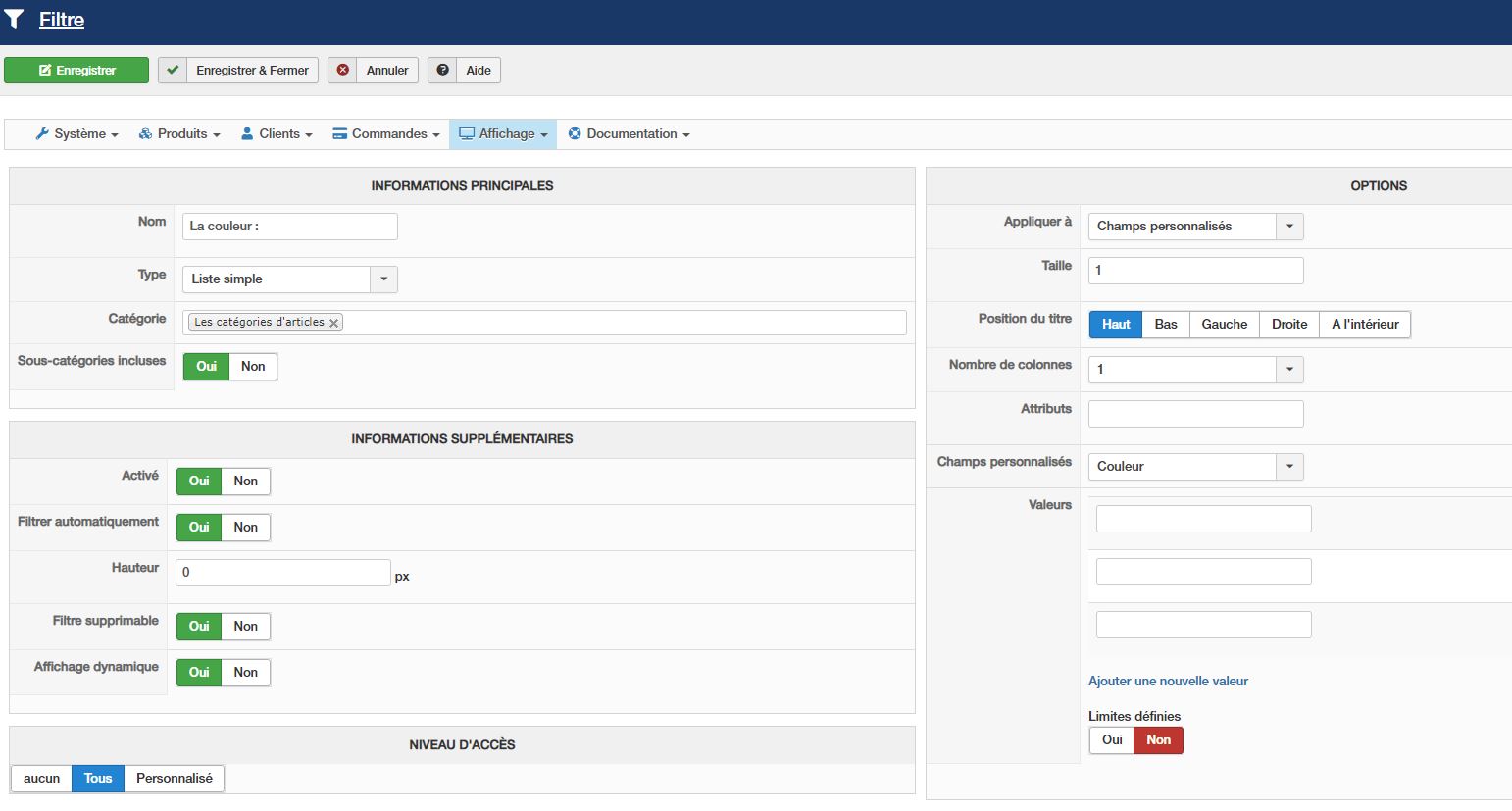Set title position to Droite
Image resolution: width=1512 pixels, height=811 pixels.
tap(1289, 325)
